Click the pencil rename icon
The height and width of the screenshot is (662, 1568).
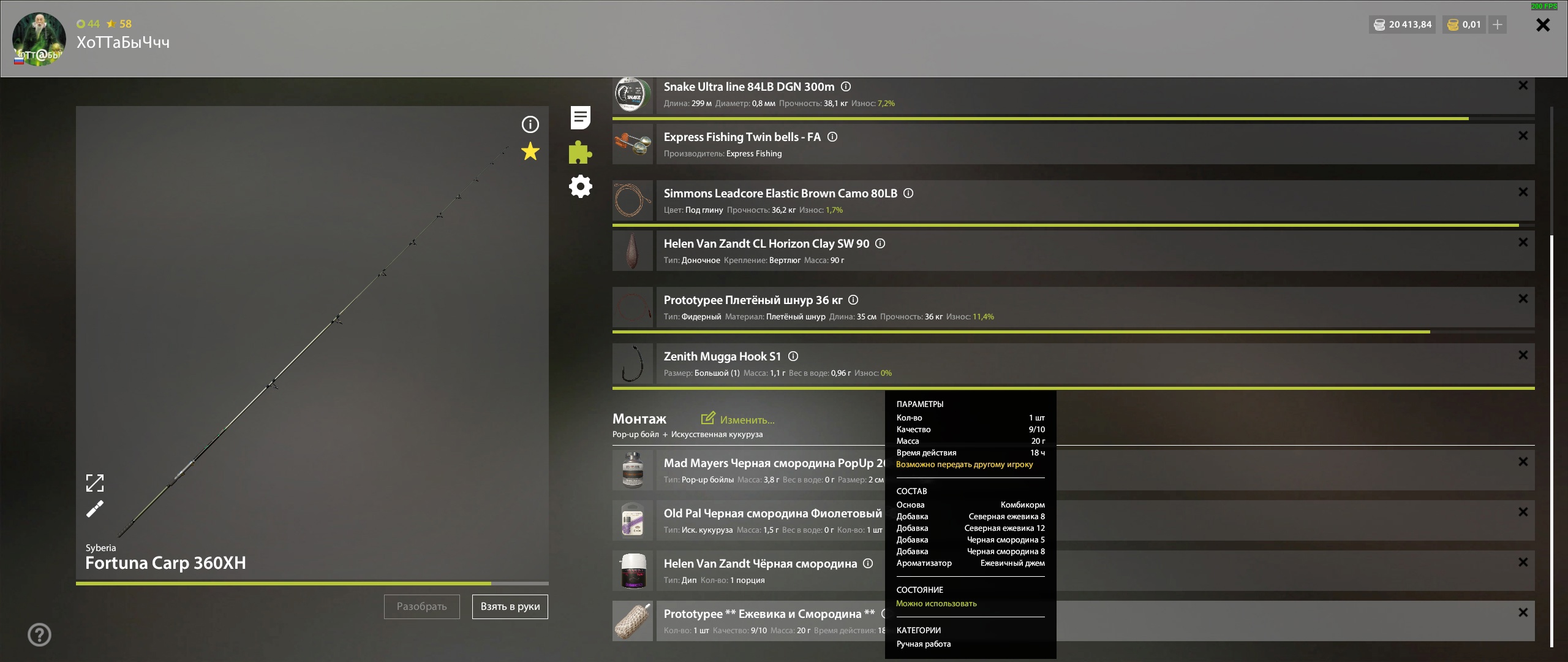tap(95, 509)
